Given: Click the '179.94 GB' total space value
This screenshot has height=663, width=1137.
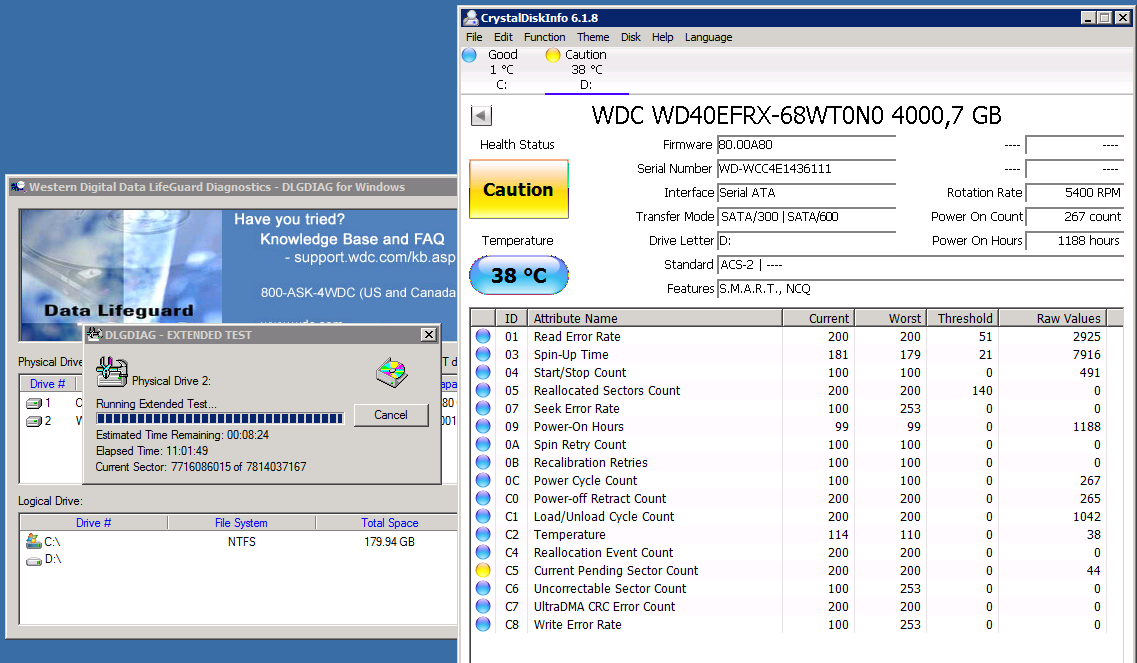Looking at the screenshot, I should pos(389,542).
